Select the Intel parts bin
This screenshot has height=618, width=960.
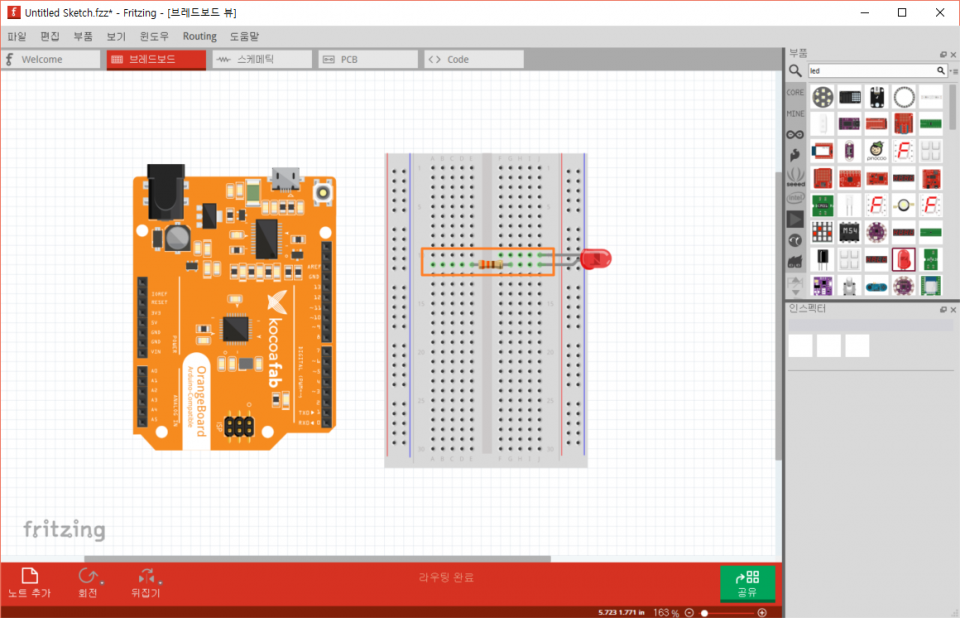pyautogui.click(x=795, y=198)
